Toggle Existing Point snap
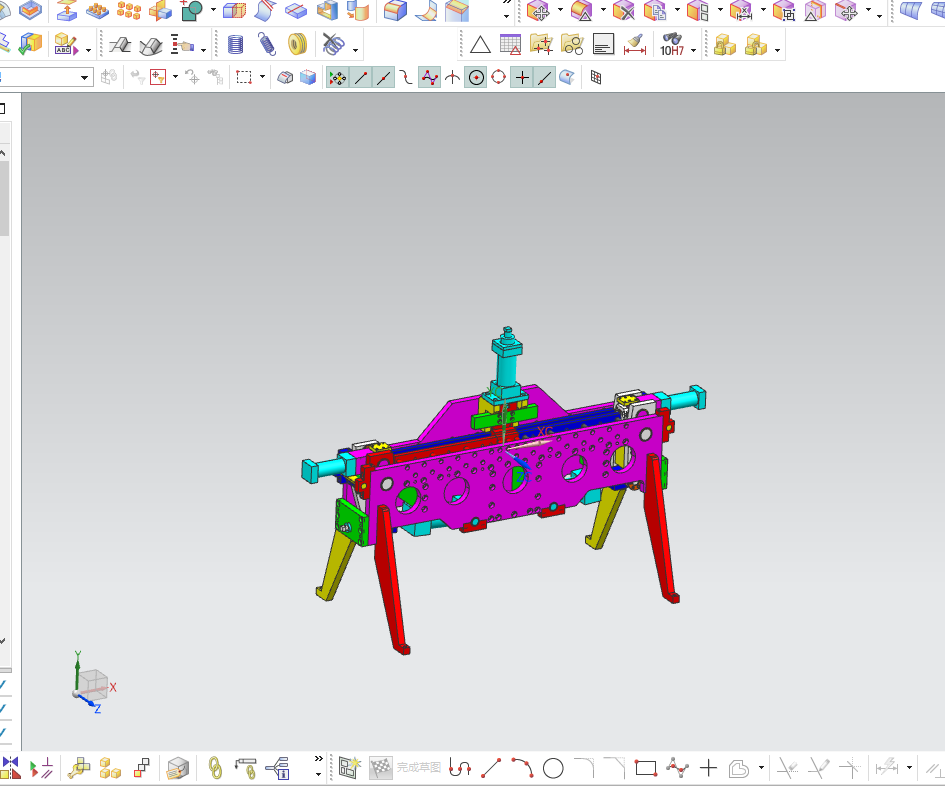The width and height of the screenshot is (945, 786). pos(522,78)
